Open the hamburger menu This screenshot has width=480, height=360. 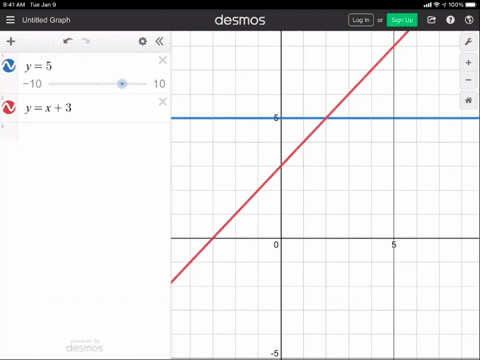[x=10, y=20]
